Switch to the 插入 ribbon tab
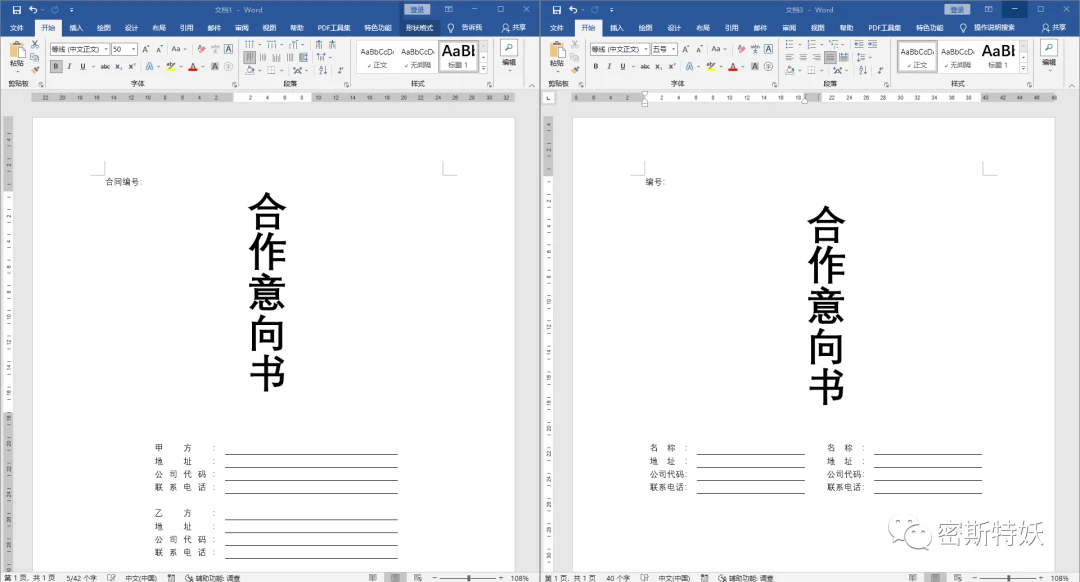Screen dimensions: 1080x582 (75, 27)
